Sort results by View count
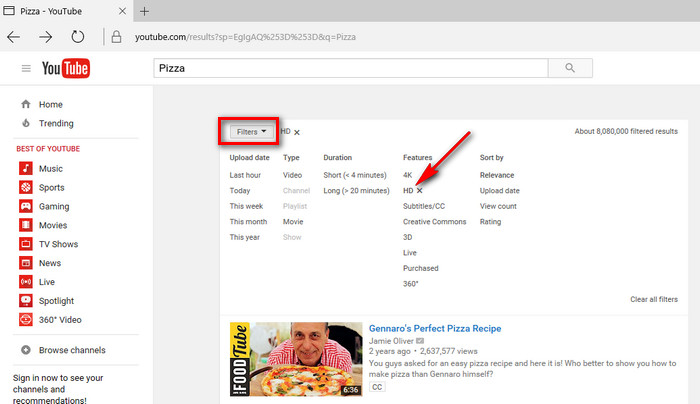Screen dimensions: 700x404 (x=498, y=206)
